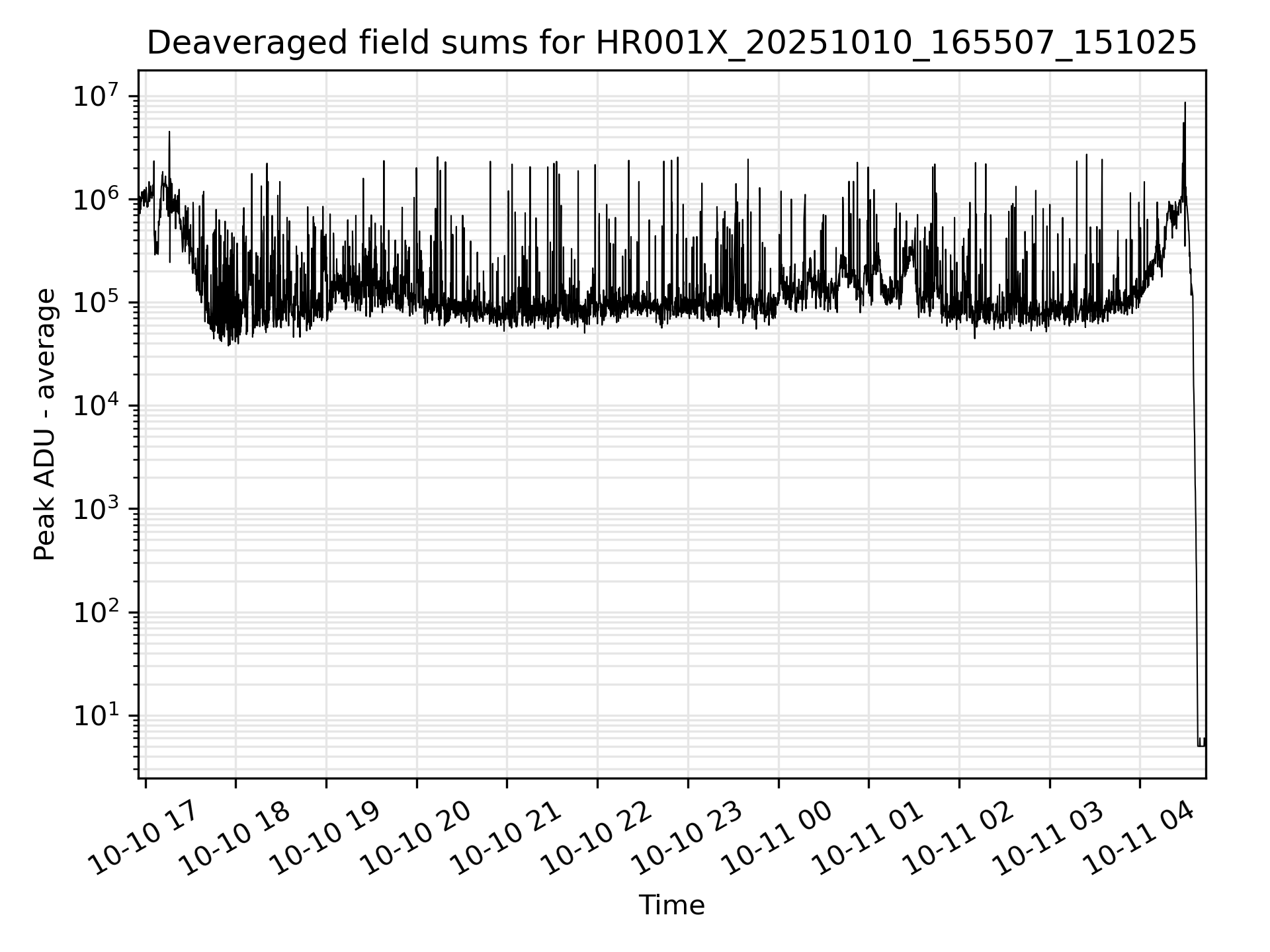Click the highest peak near the plot's right edge
The width and height of the screenshot is (1270, 952).
[1185, 104]
